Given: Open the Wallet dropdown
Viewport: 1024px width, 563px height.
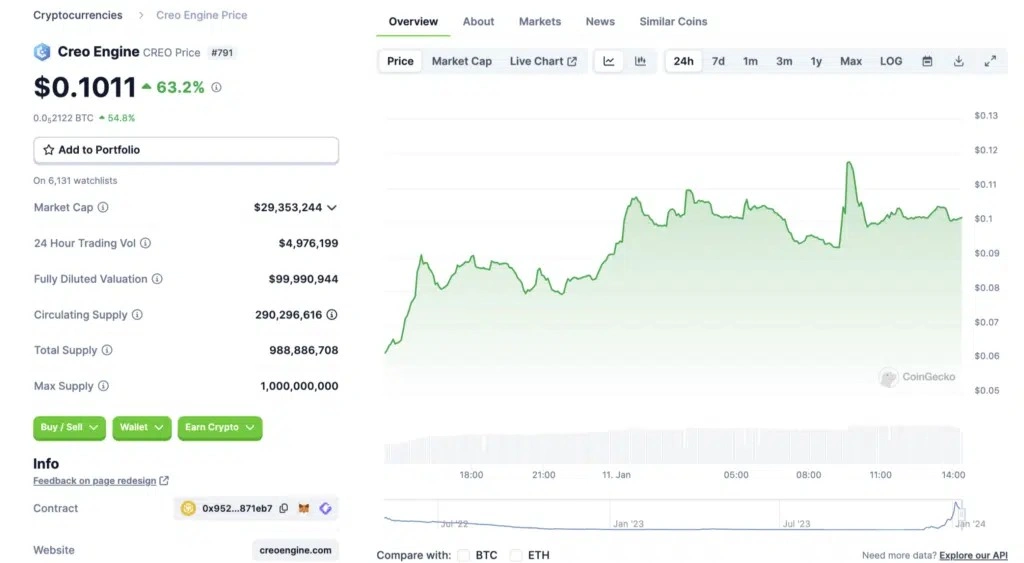Looking at the screenshot, I should pos(141,427).
